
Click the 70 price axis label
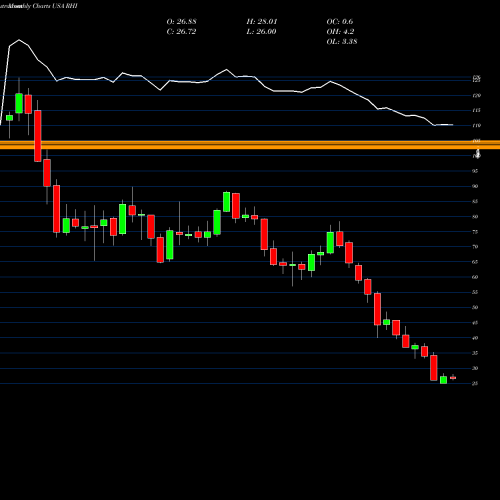point(476,247)
